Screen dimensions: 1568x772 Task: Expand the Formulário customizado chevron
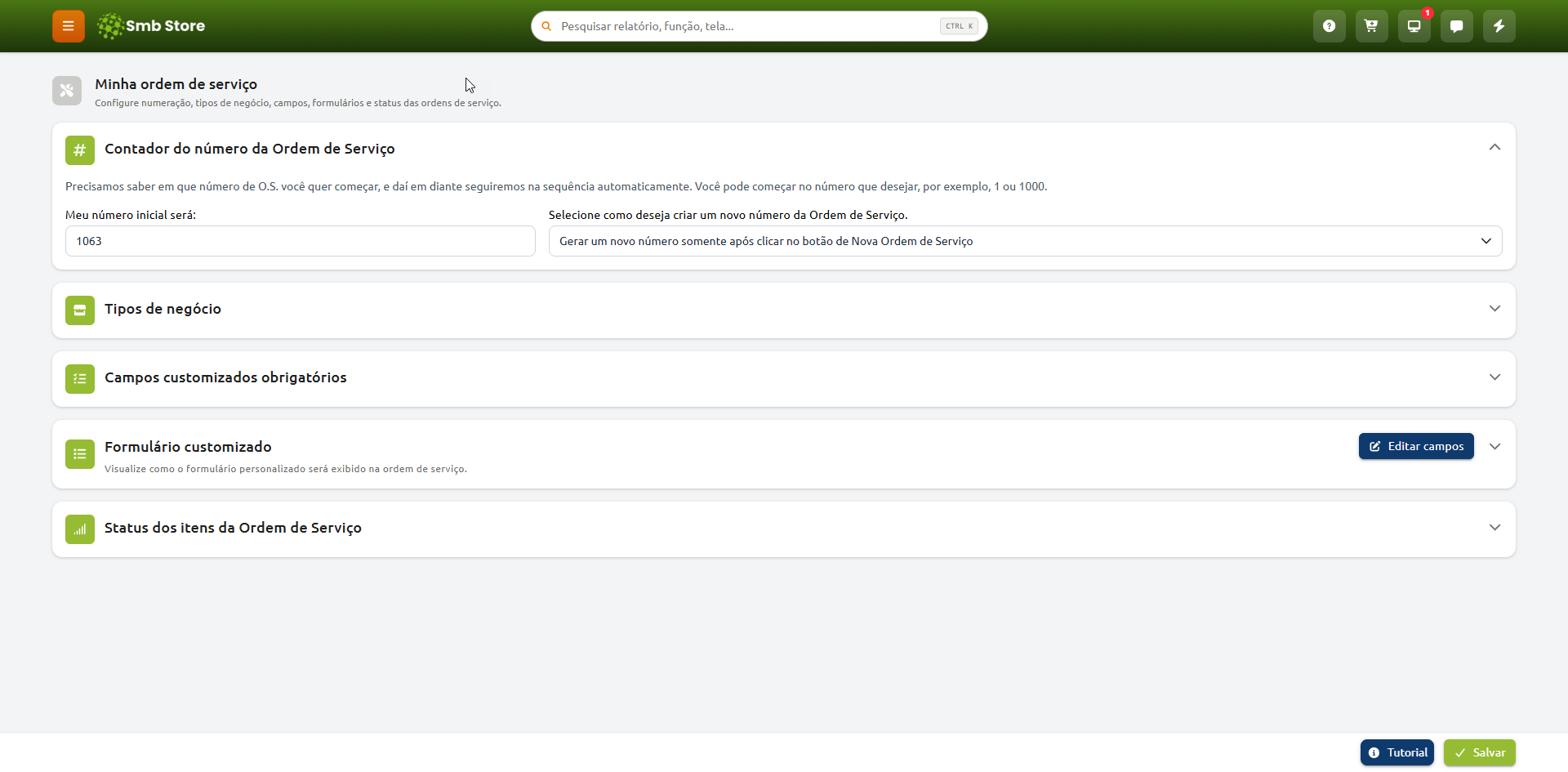pyautogui.click(x=1494, y=447)
